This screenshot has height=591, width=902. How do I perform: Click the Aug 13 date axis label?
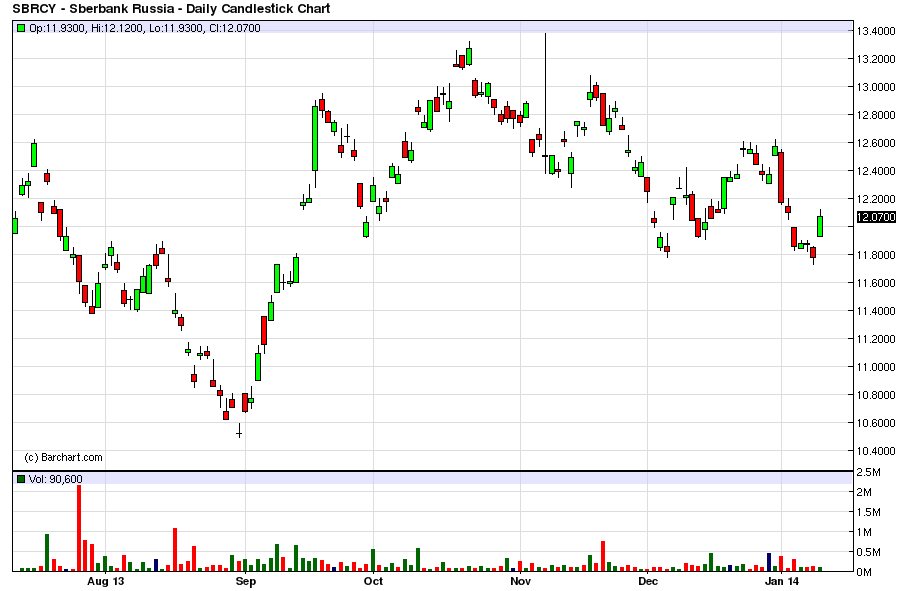[x=105, y=581]
